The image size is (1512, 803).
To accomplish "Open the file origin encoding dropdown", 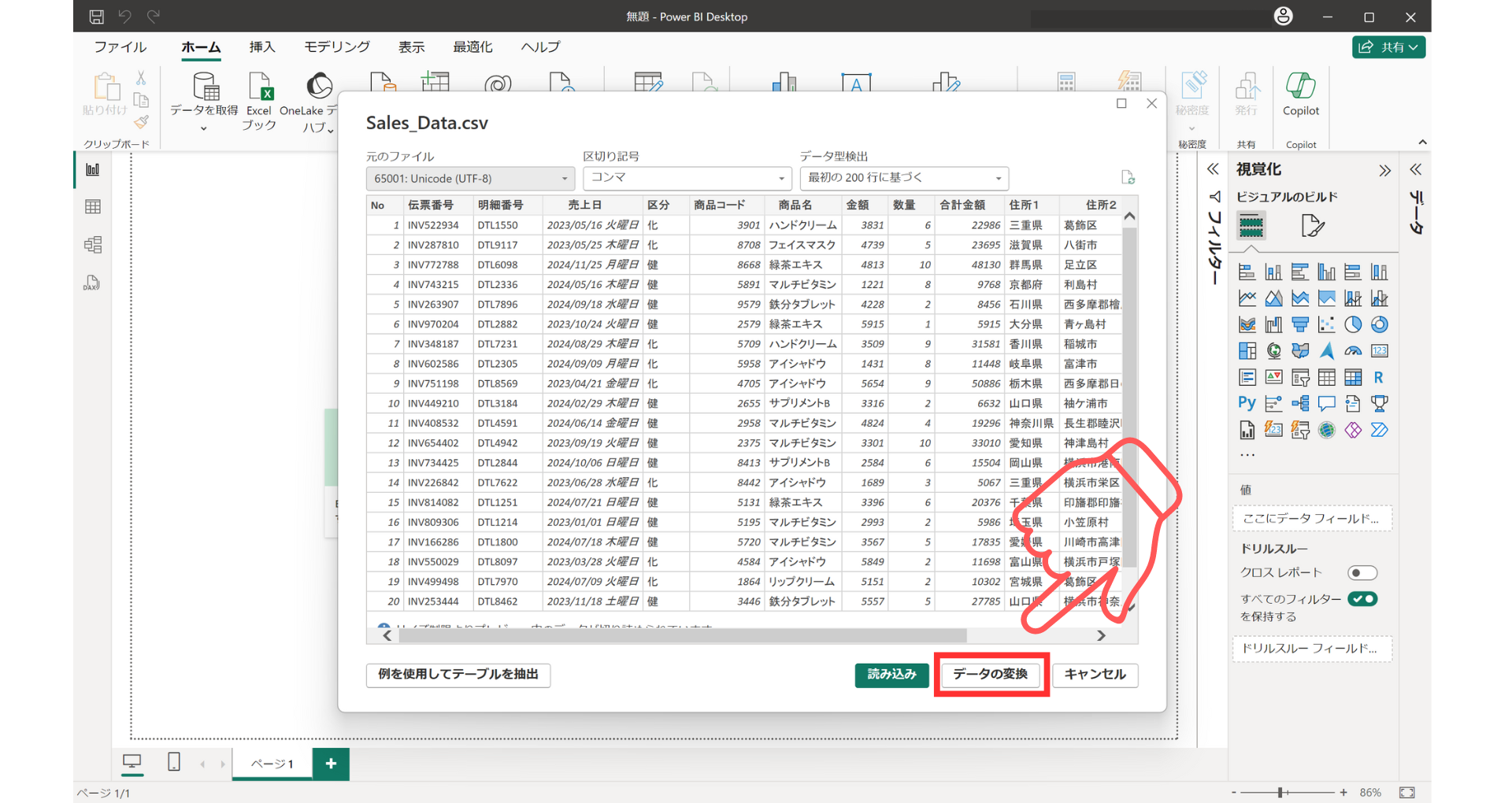I will pyautogui.click(x=470, y=179).
